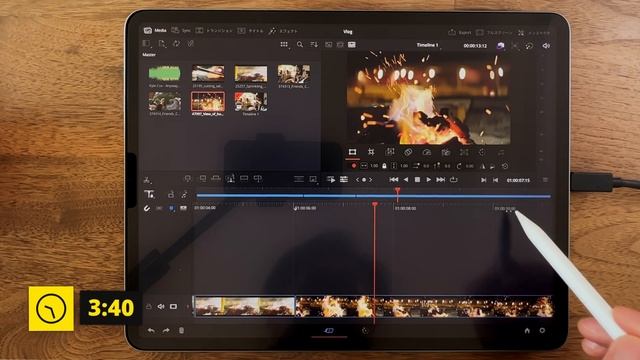Click the undo arrow

coord(151,330)
